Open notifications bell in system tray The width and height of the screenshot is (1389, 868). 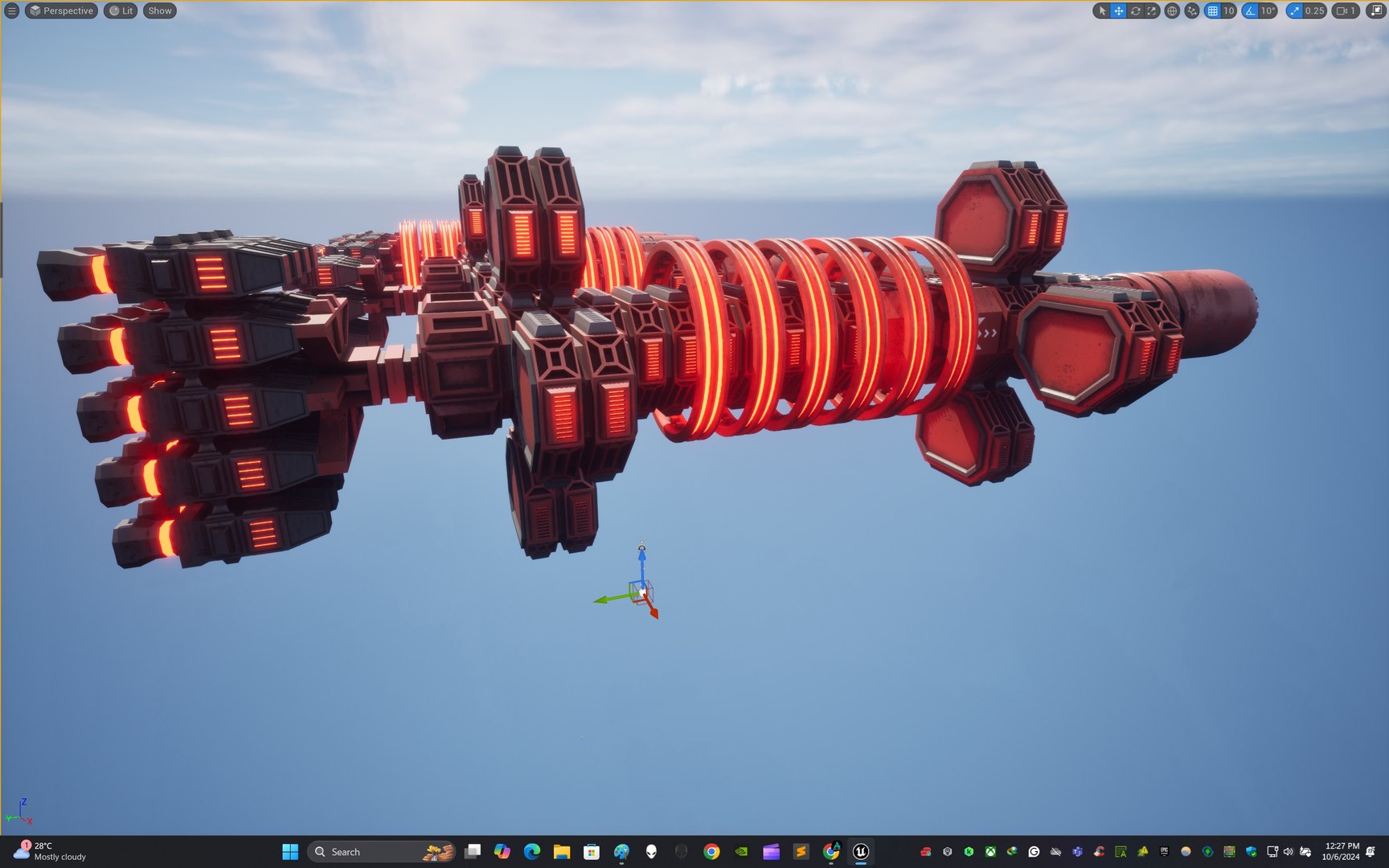click(1371, 851)
